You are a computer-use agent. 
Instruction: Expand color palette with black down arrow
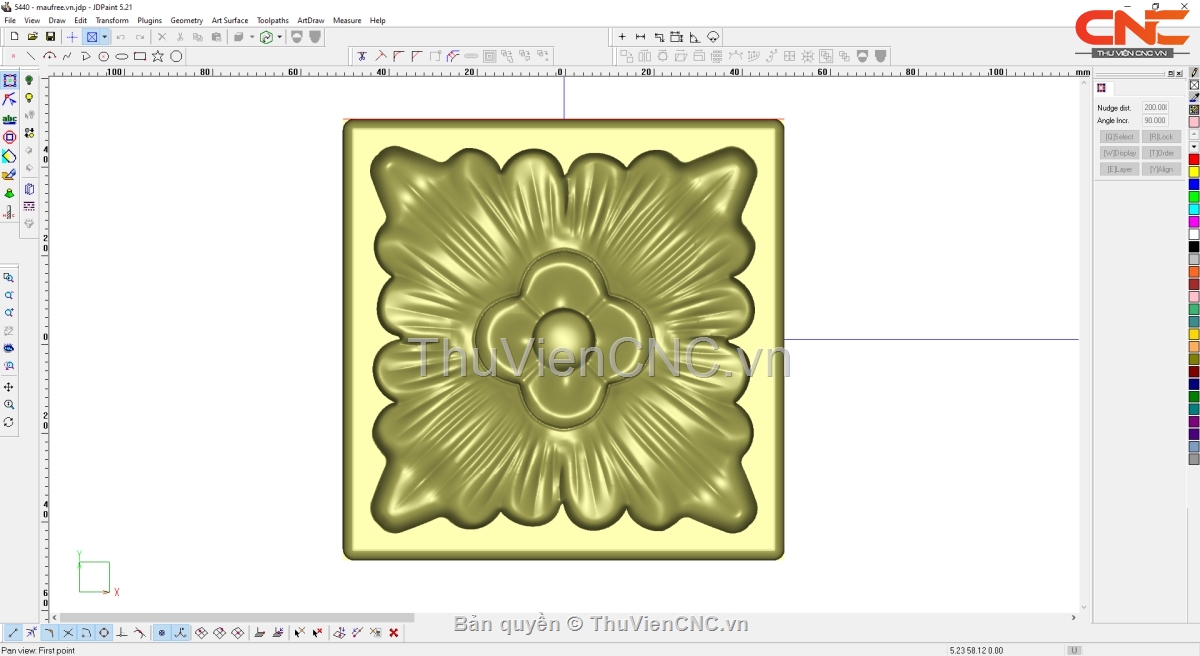pos(1194,147)
